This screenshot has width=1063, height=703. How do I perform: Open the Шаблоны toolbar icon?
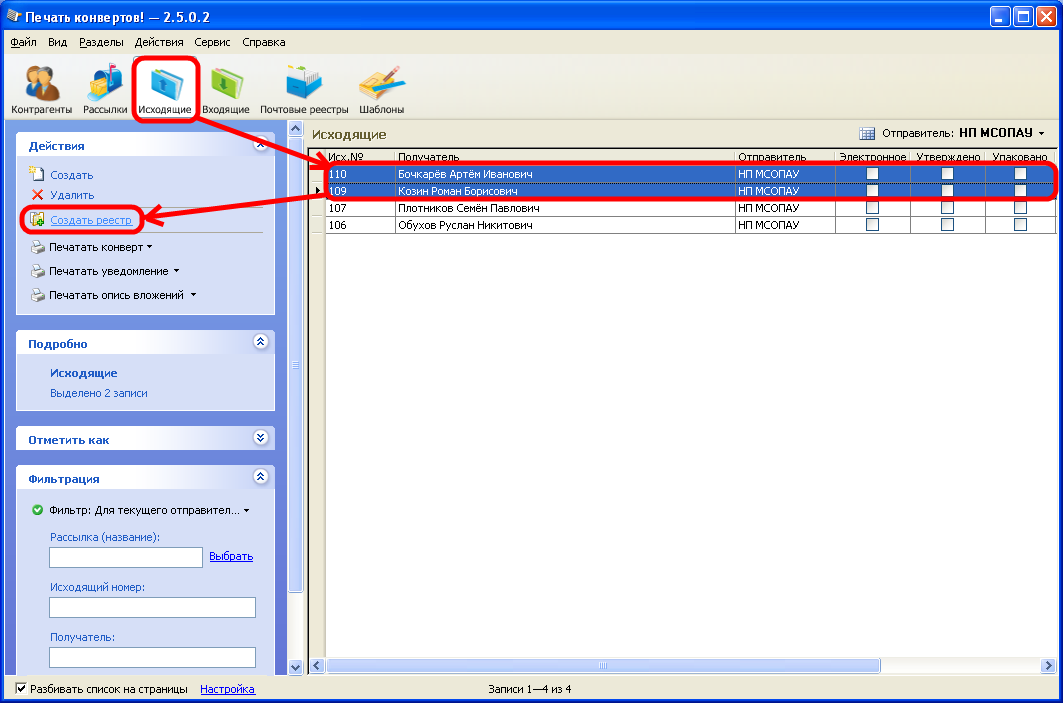coord(381,85)
